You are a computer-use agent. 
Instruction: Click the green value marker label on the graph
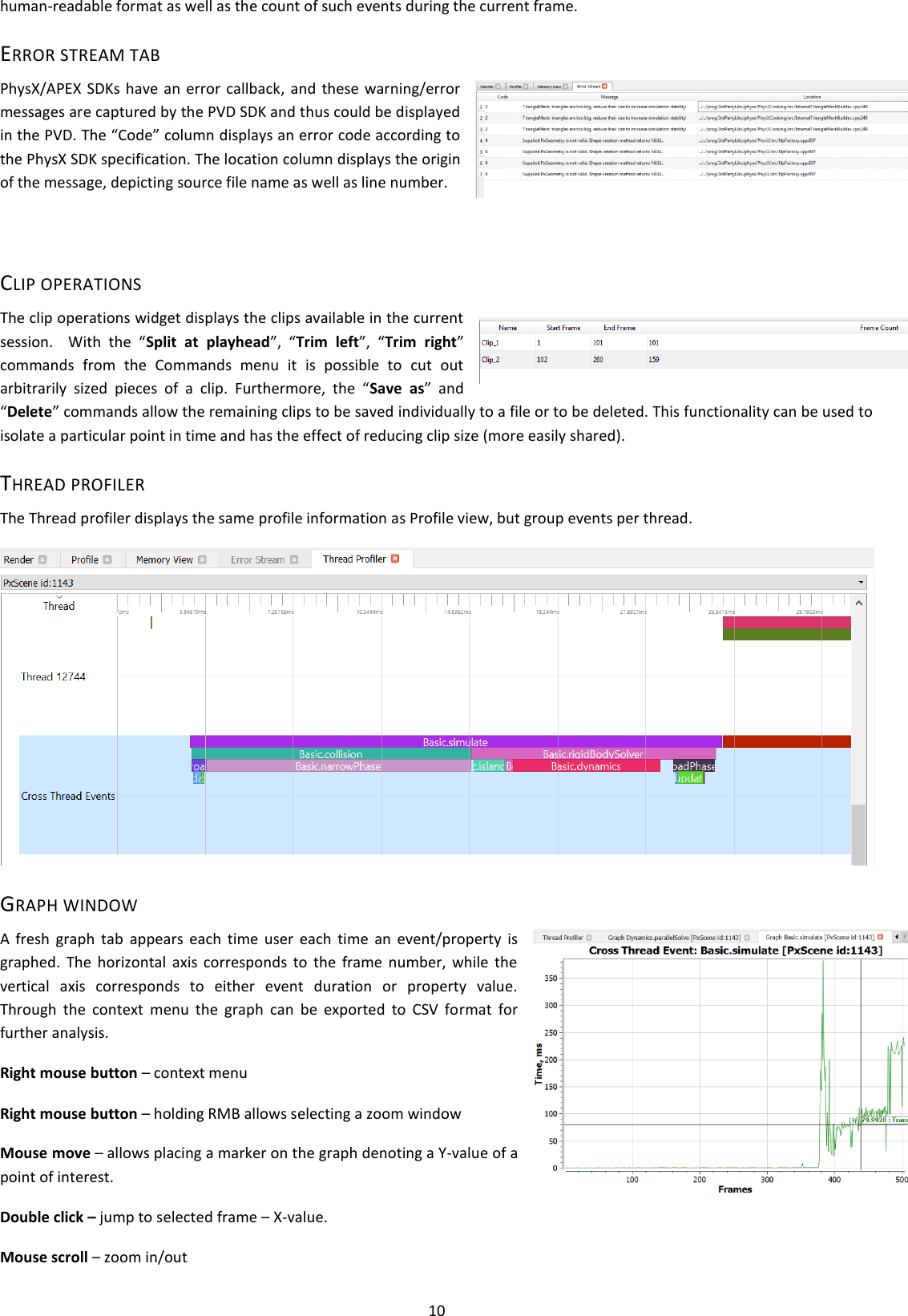[x=884, y=1120]
